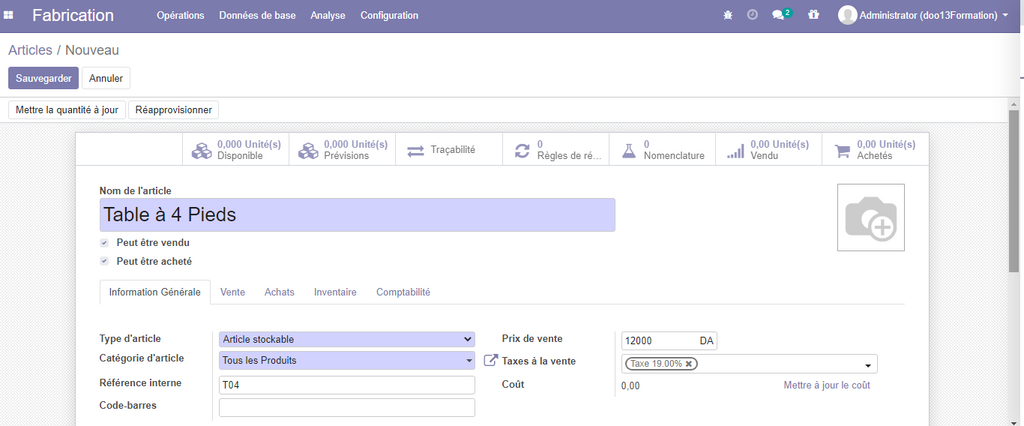Screen dimensions: 1024x426
Task: Open the apps grid menu icon
Action: pos(9,15)
